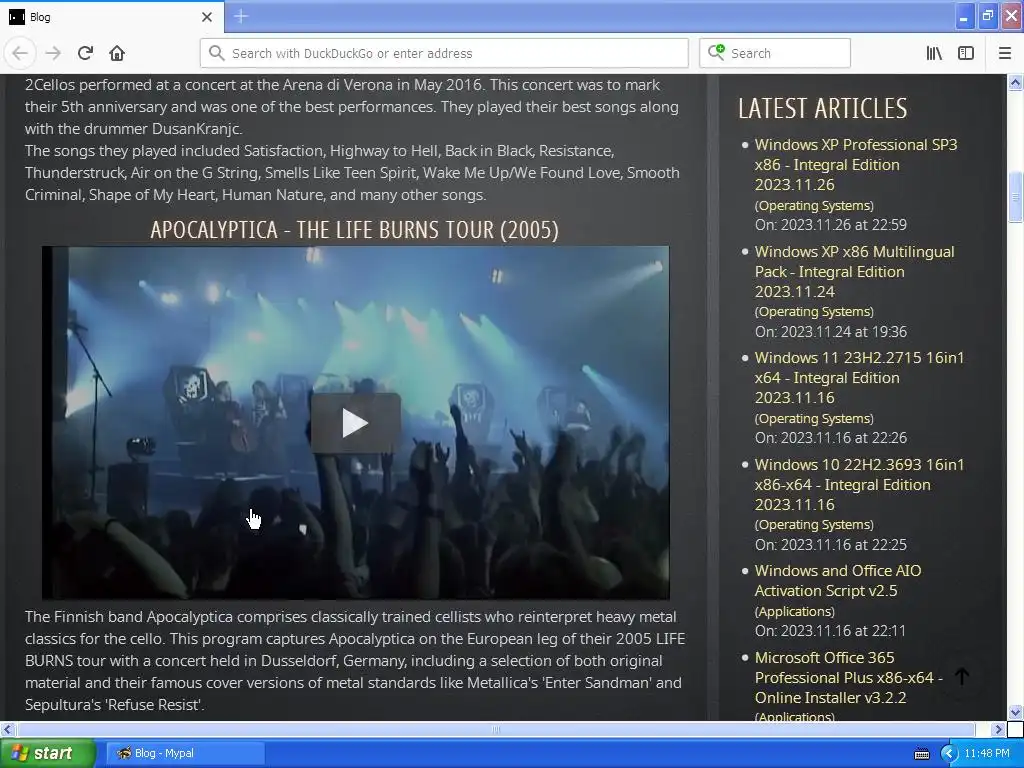Image resolution: width=1024 pixels, height=768 pixels.
Task: Click the 11:48 PM system clock
Action: coord(987,754)
